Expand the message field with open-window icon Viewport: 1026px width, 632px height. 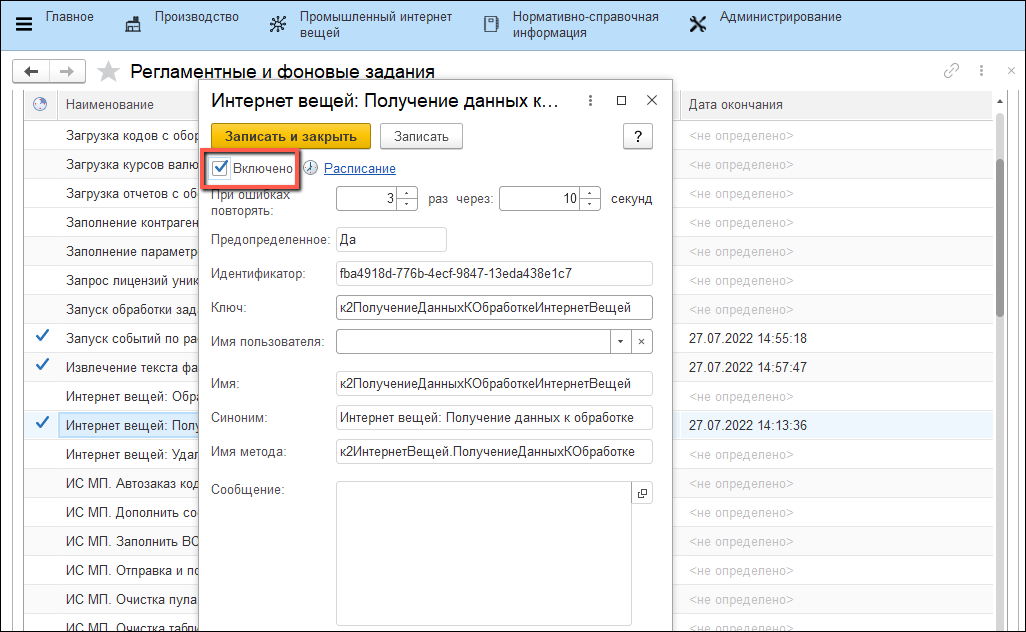pos(642,493)
